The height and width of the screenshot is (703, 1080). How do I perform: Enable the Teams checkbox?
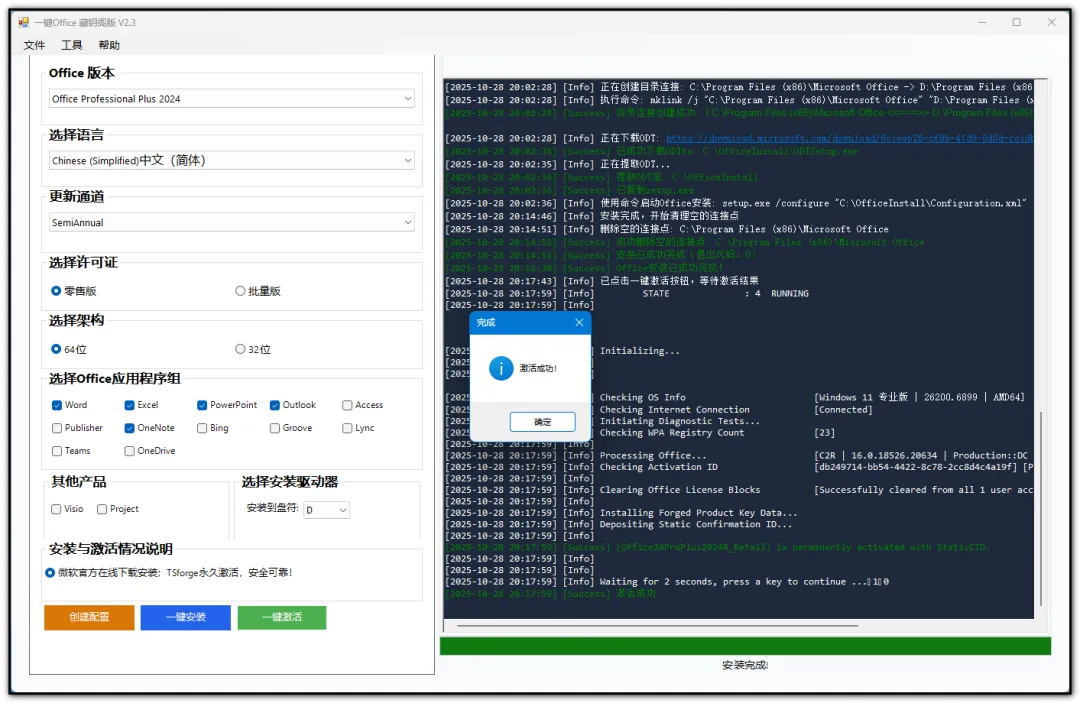(x=57, y=451)
